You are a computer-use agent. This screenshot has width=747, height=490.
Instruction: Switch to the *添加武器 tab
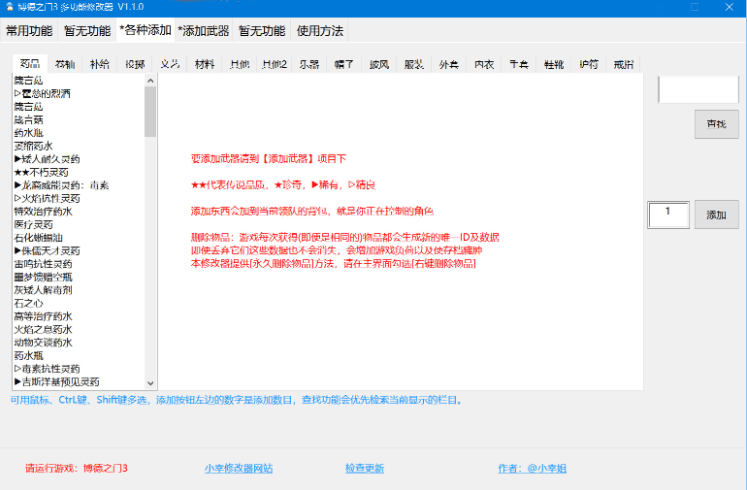coord(203,31)
